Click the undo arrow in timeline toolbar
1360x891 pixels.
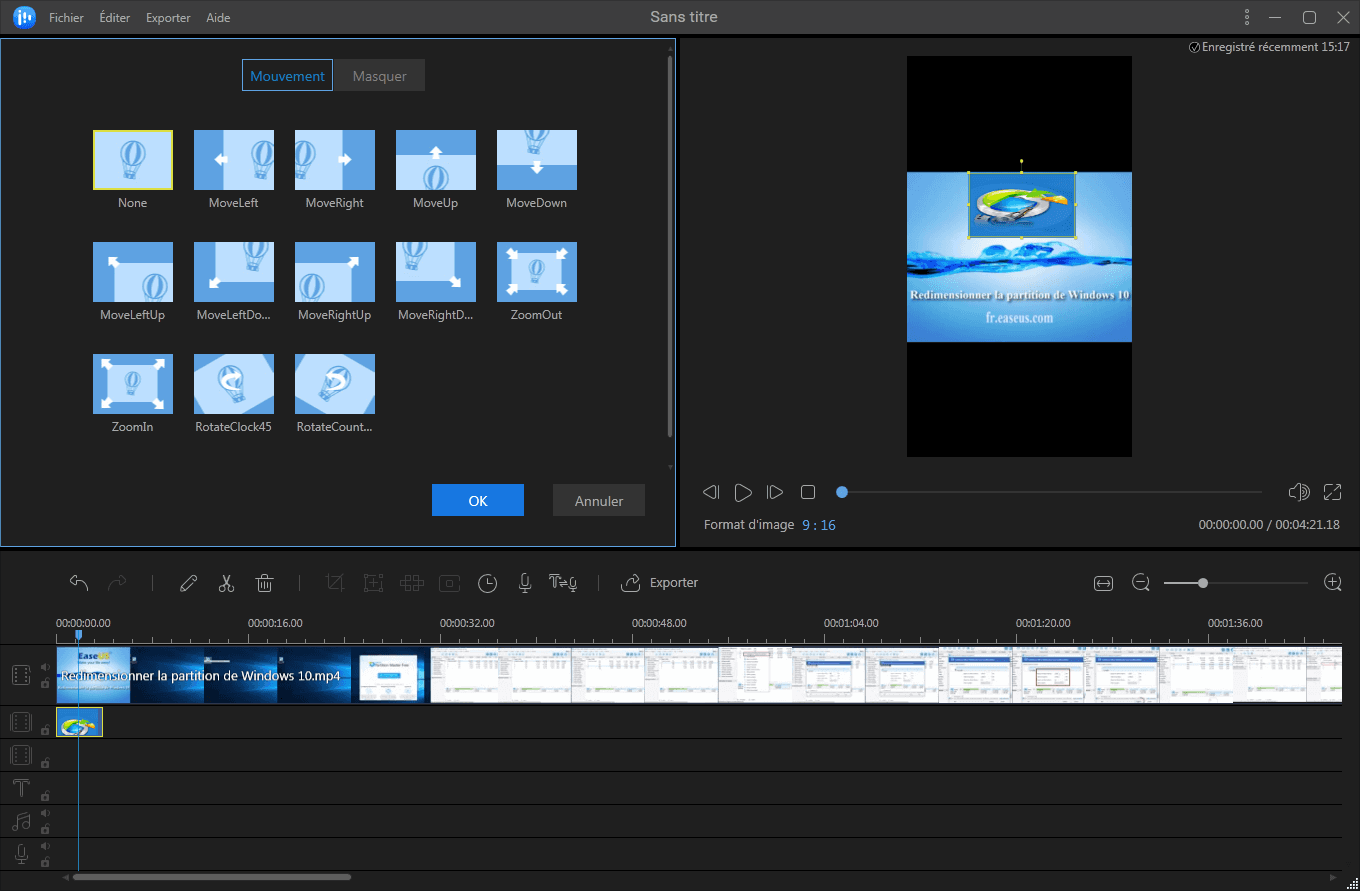pyautogui.click(x=79, y=583)
